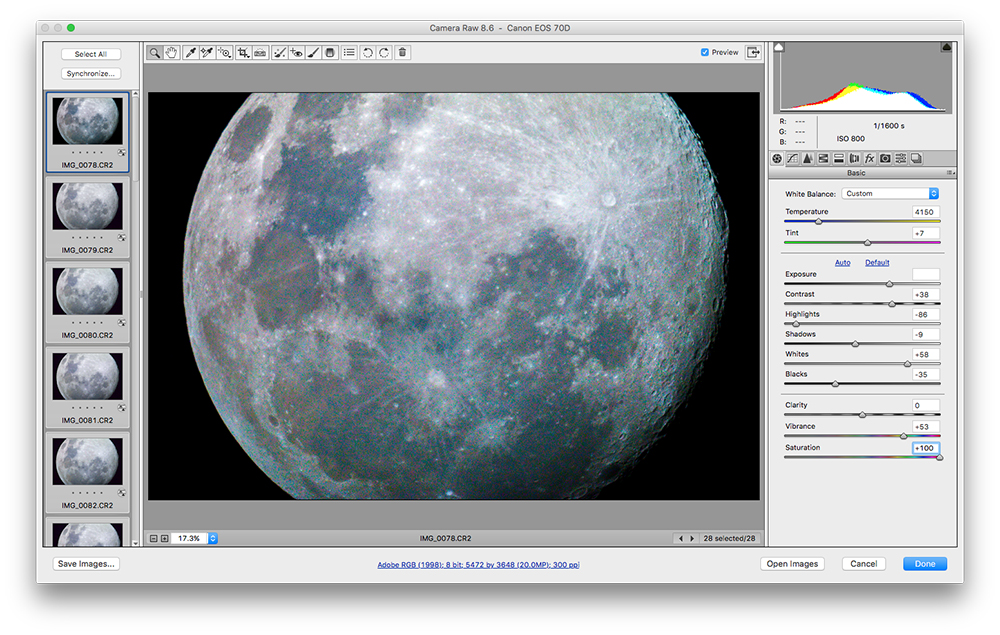Click the Default link
1000x635 pixels.
pos(877,263)
